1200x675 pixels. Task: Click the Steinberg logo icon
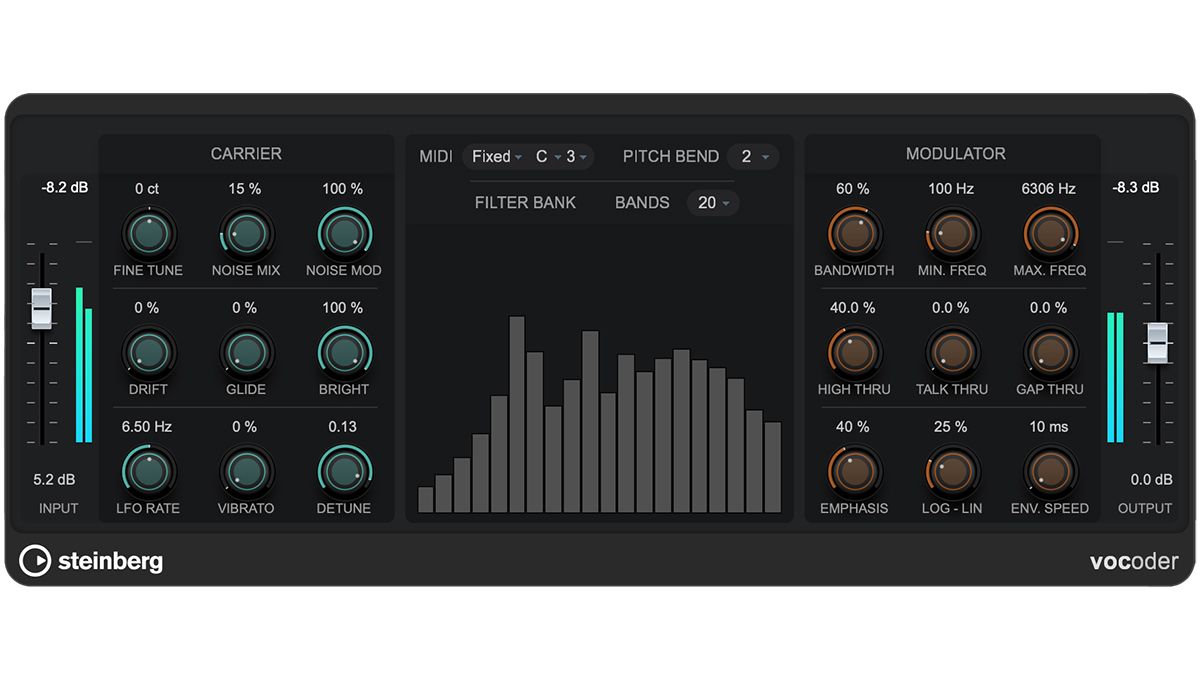[35, 561]
